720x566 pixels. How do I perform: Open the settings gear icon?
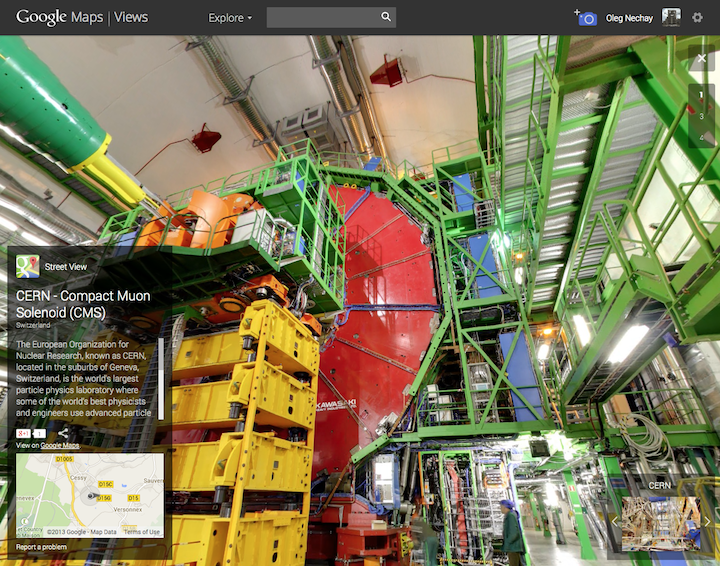[697, 17]
